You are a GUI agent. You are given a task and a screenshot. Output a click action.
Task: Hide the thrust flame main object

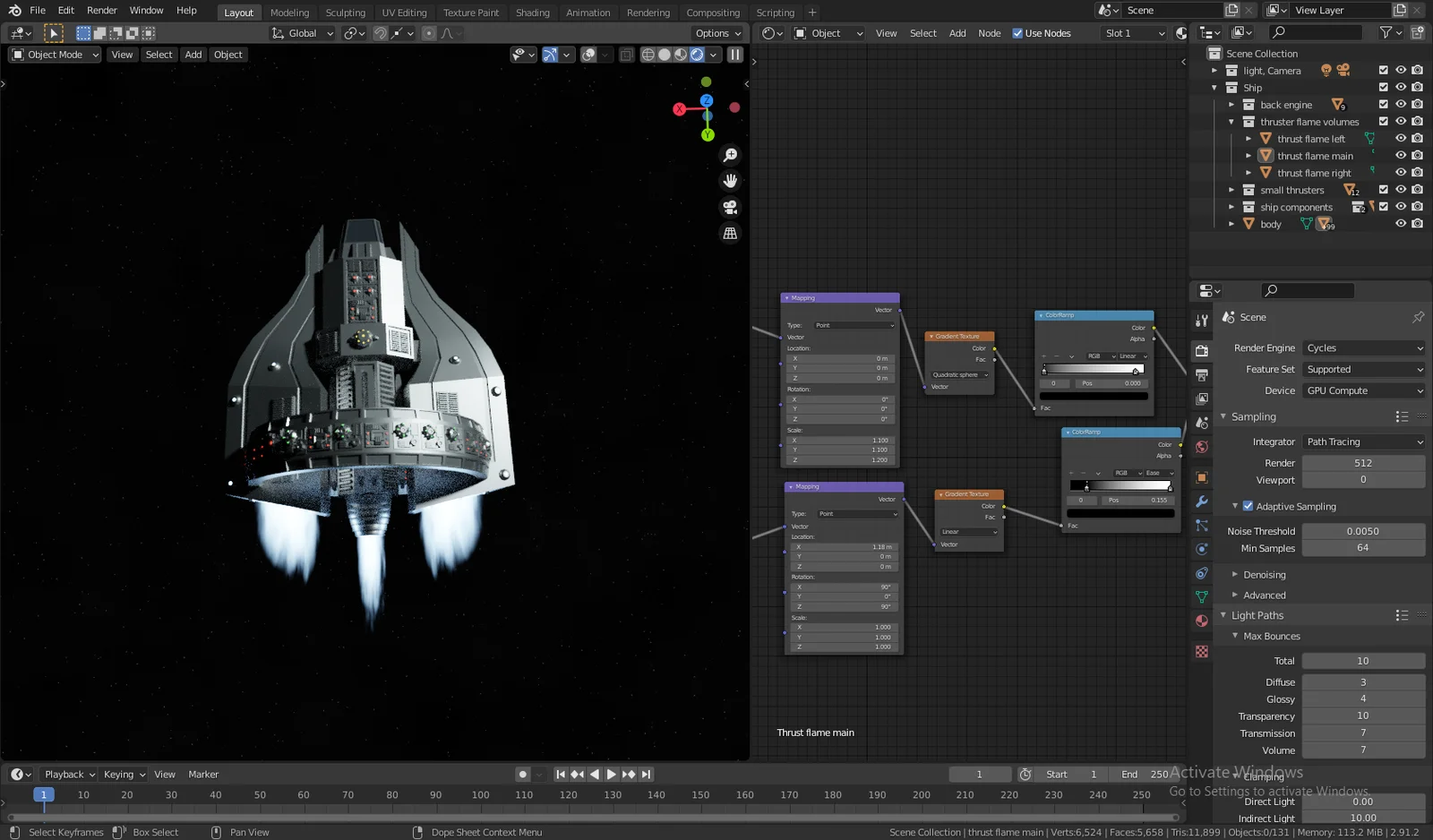click(x=1401, y=155)
